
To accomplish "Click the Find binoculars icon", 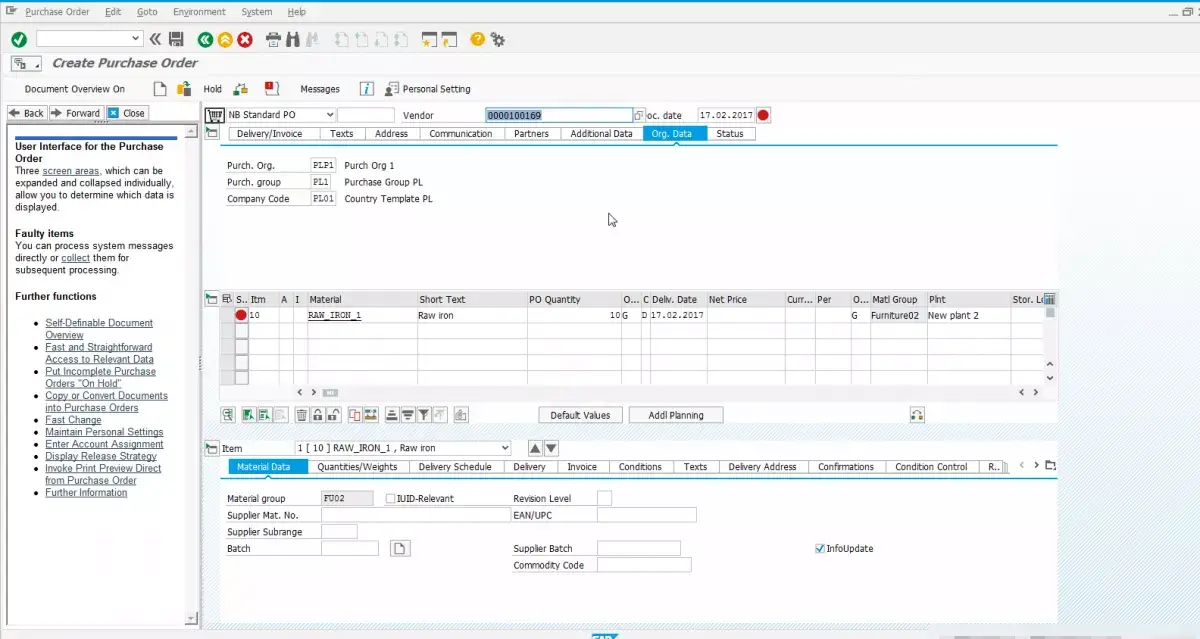I will click(x=293, y=39).
